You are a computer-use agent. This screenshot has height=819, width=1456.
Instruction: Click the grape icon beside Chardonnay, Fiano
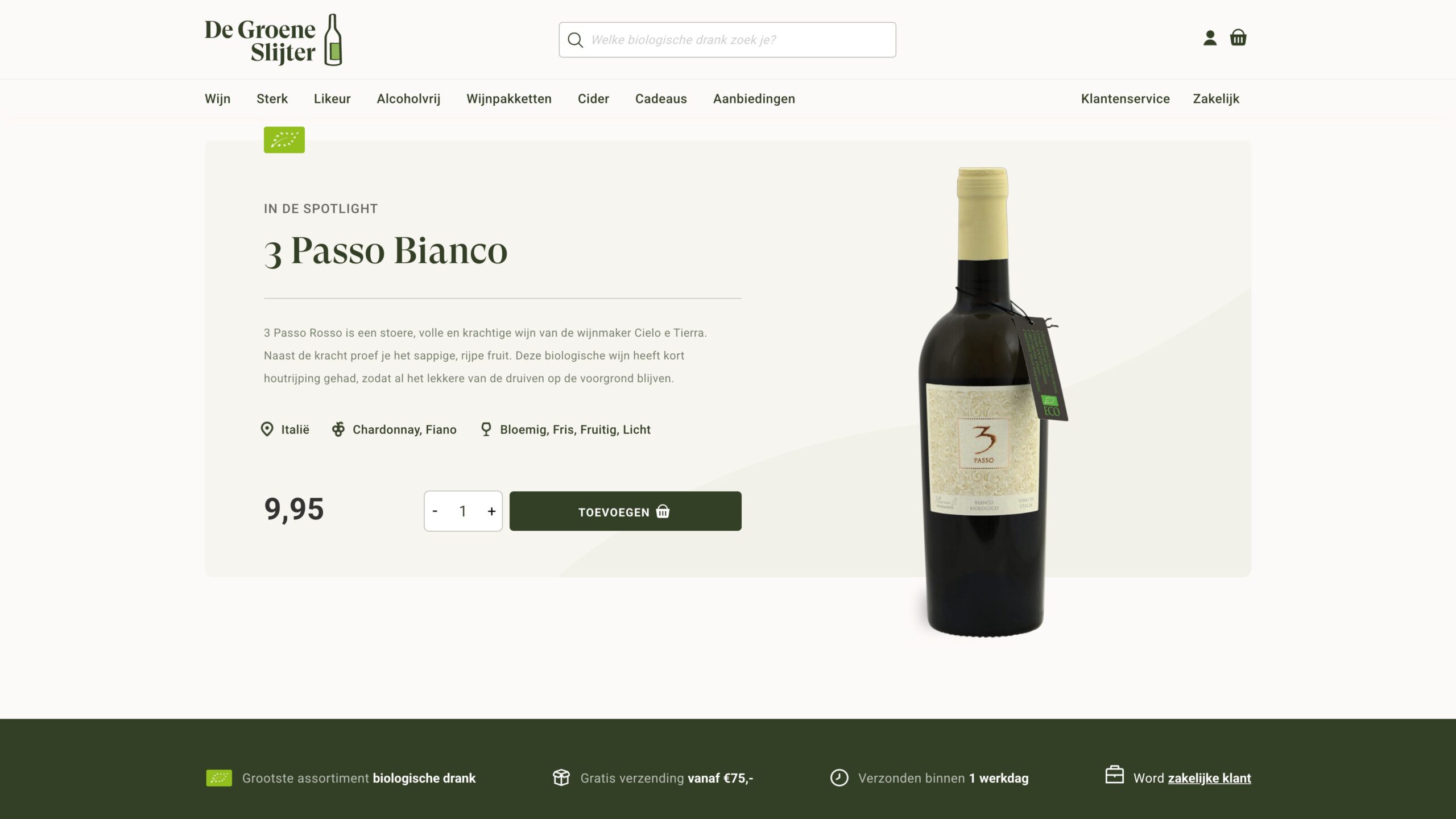pyautogui.click(x=338, y=429)
